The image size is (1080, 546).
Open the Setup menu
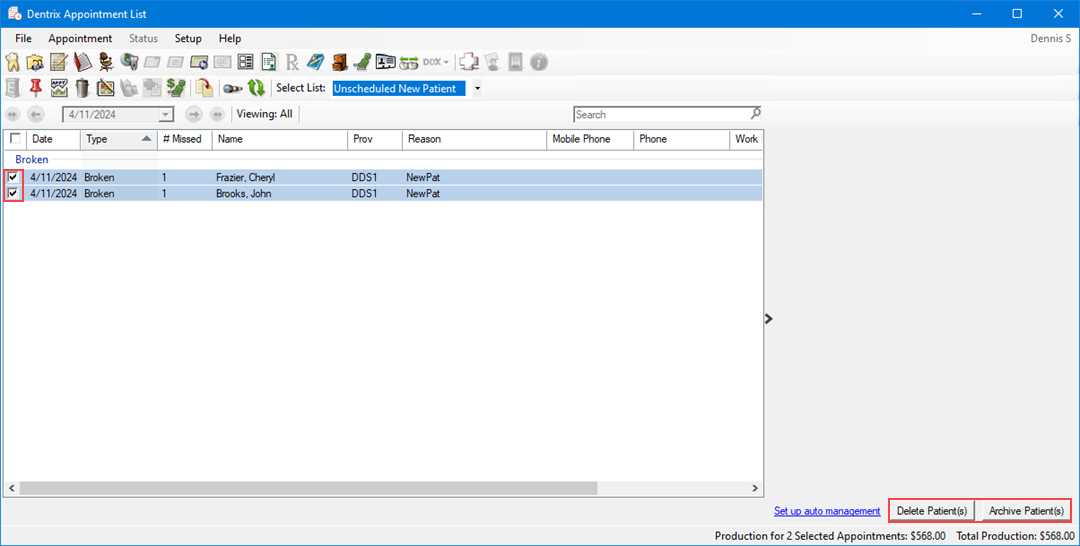pyautogui.click(x=188, y=38)
